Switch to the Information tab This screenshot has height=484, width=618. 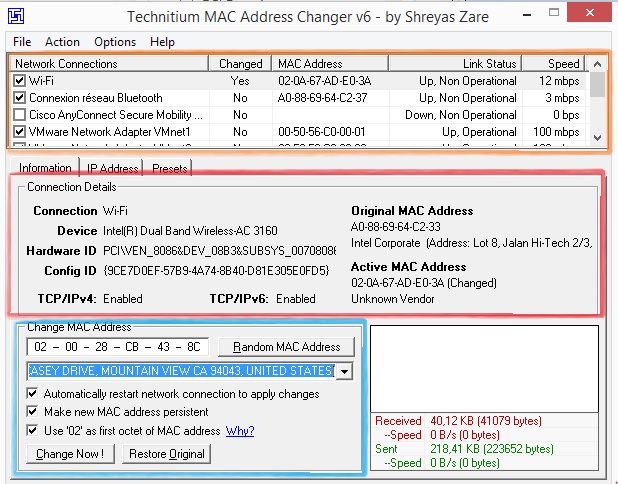(45, 168)
